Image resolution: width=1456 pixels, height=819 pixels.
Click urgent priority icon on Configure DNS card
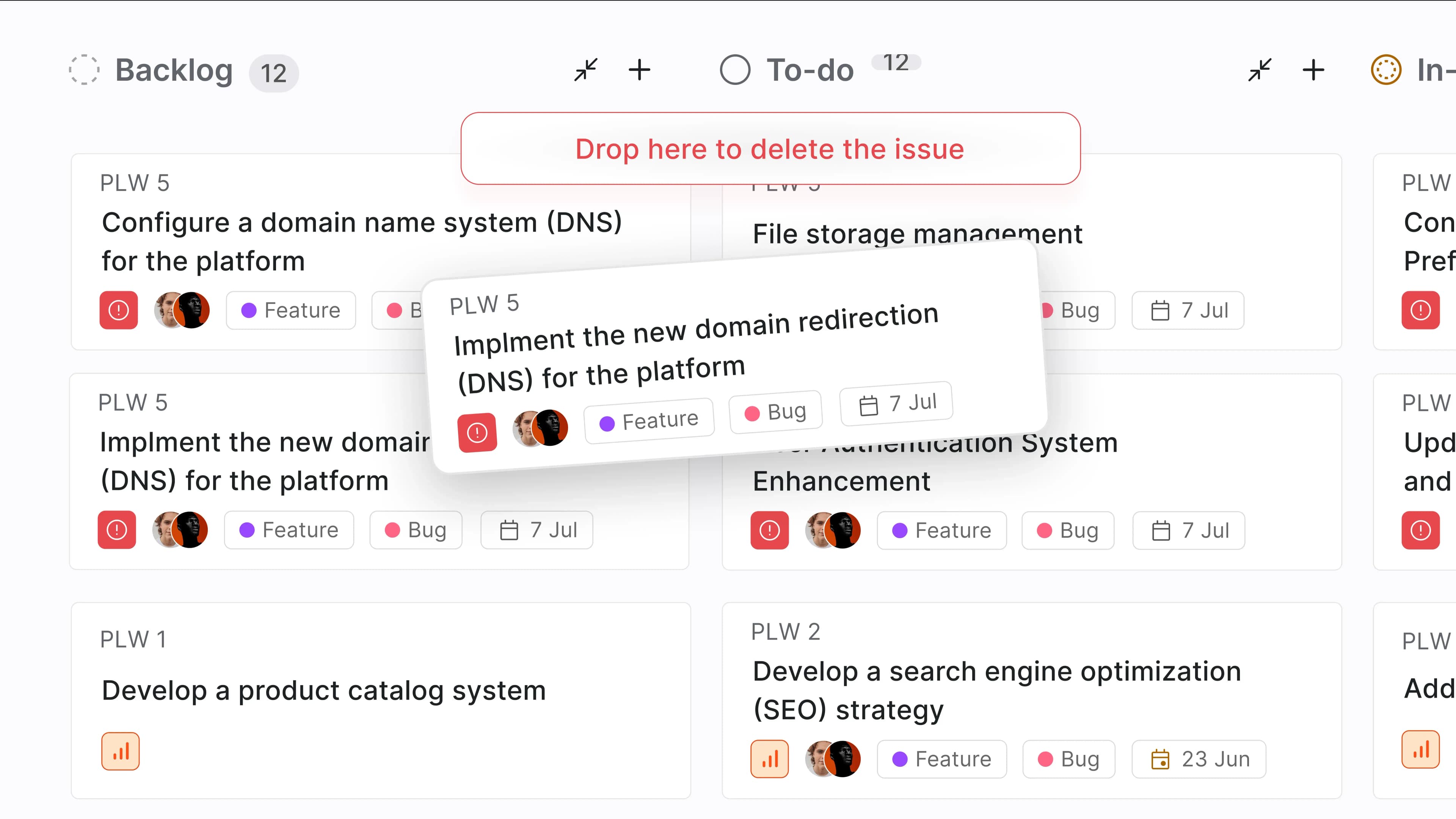(x=119, y=310)
